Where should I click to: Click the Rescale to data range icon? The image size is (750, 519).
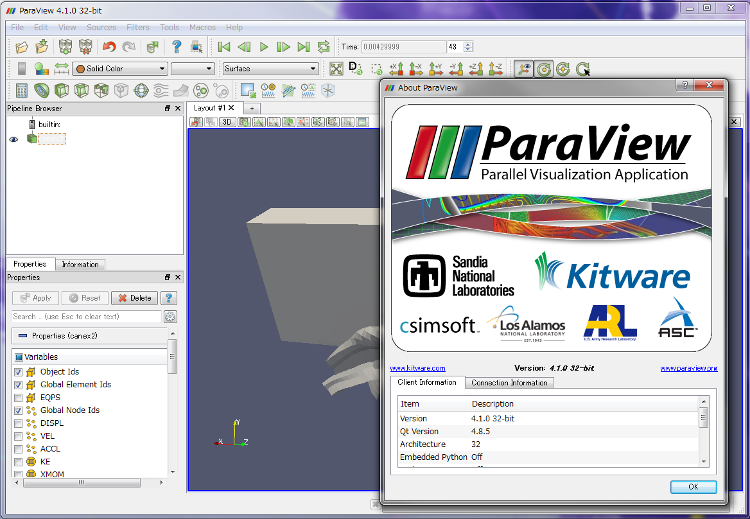pyautogui.click(x=61, y=69)
